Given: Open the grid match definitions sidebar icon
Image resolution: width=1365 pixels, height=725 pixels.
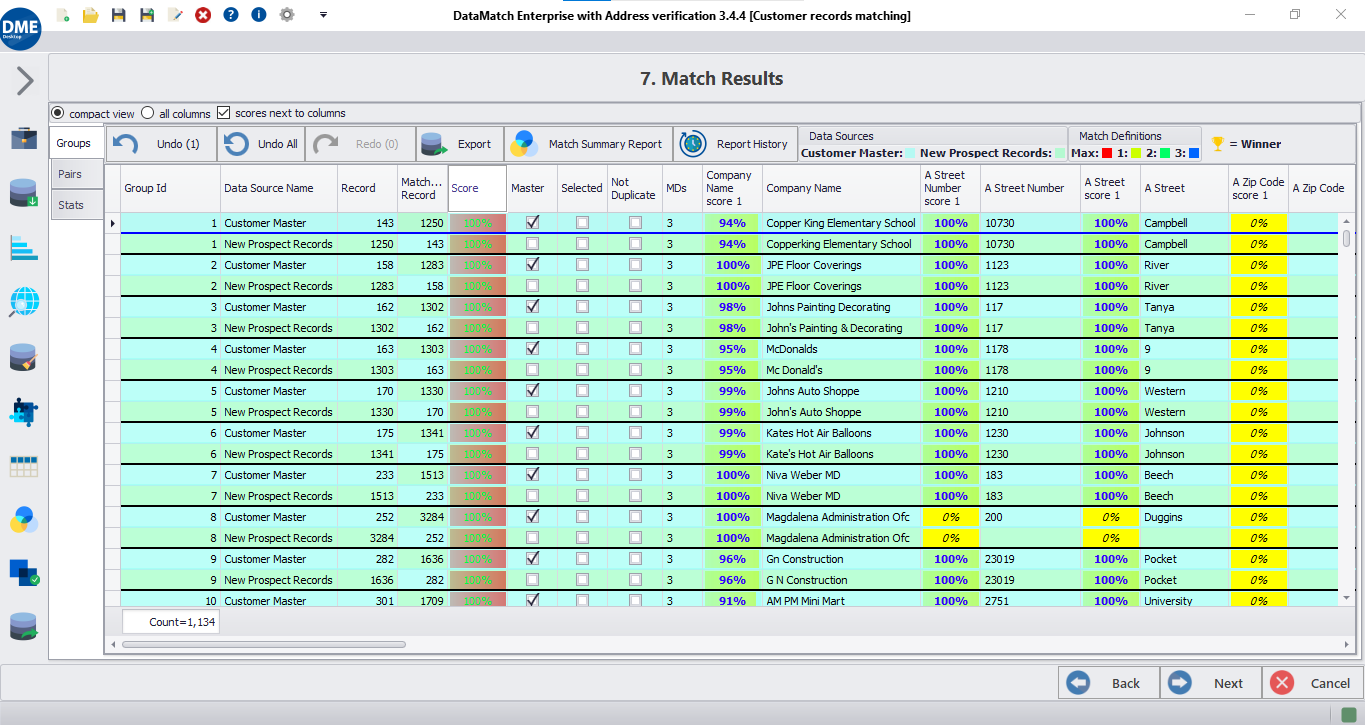Looking at the screenshot, I should coord(24,466).
